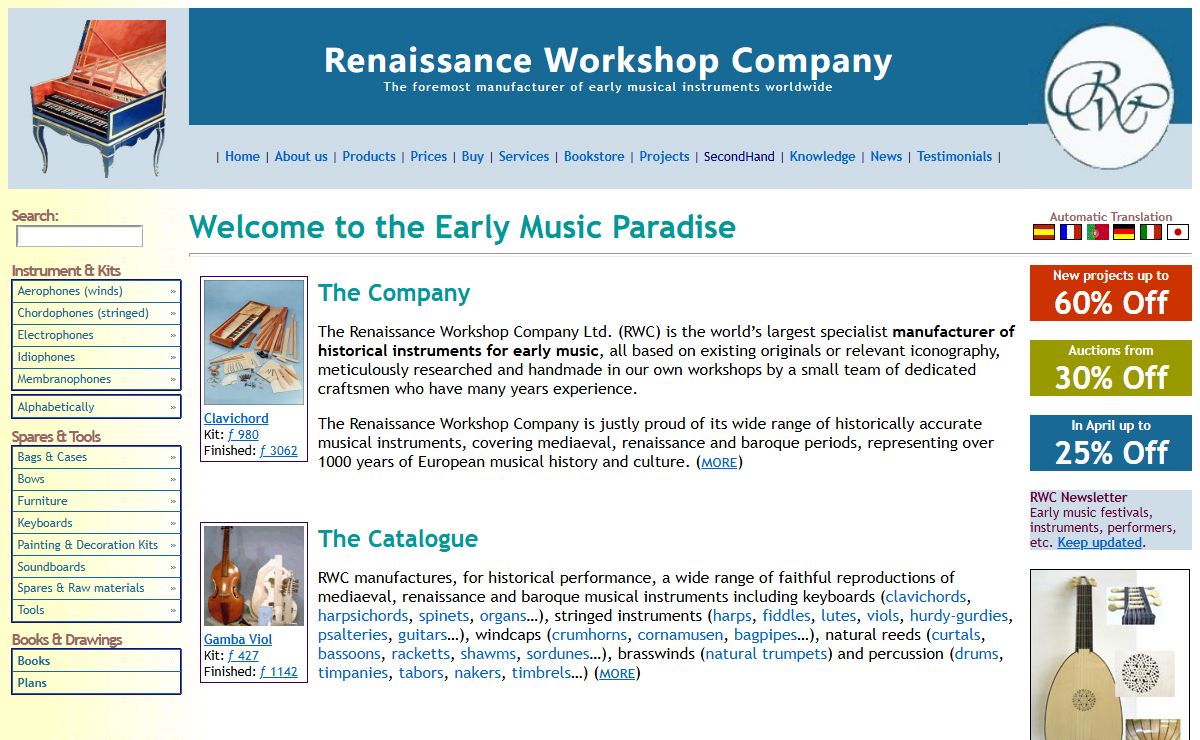Screen dimensions: 1200x740
Task: Follow the natural trumpets link
Action: click(x=767, y=654)
